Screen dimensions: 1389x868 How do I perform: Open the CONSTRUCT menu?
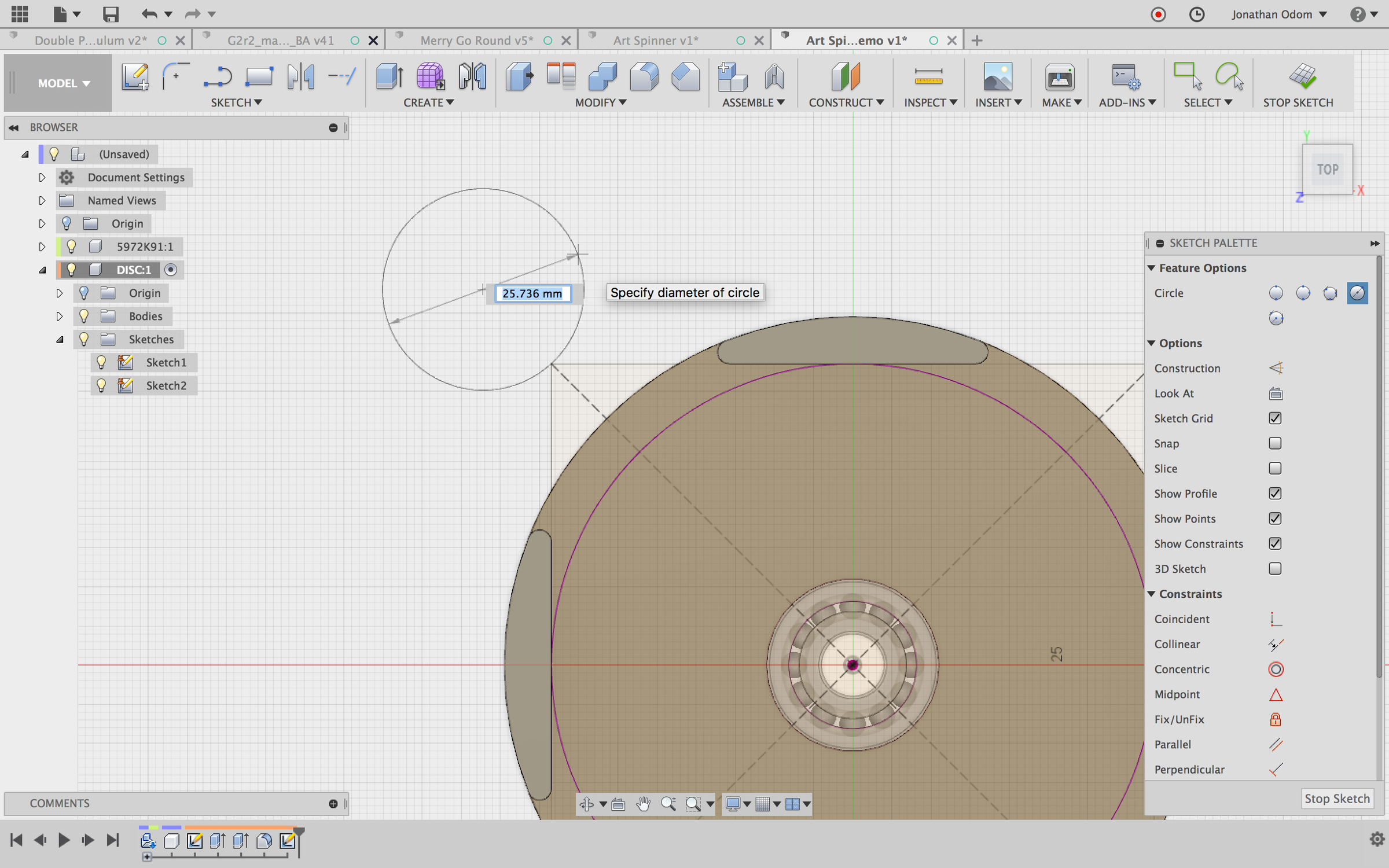(846, 102)
